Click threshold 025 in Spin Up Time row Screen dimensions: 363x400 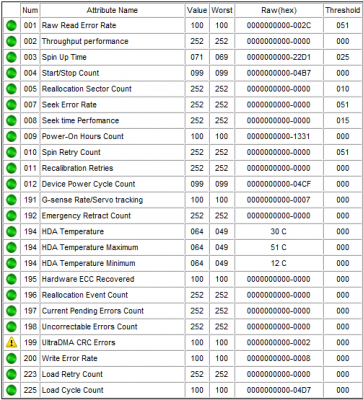click(343, 57)
